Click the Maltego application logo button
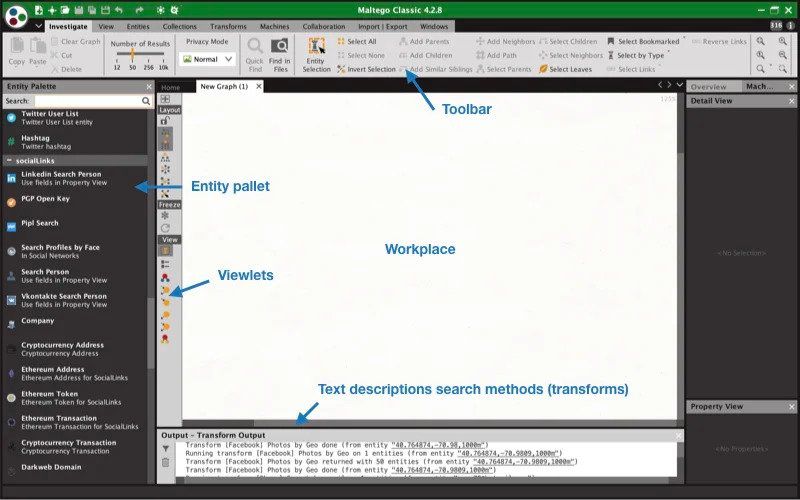The height and width of the screenshot is (500, 800). [x=15, y=16]
